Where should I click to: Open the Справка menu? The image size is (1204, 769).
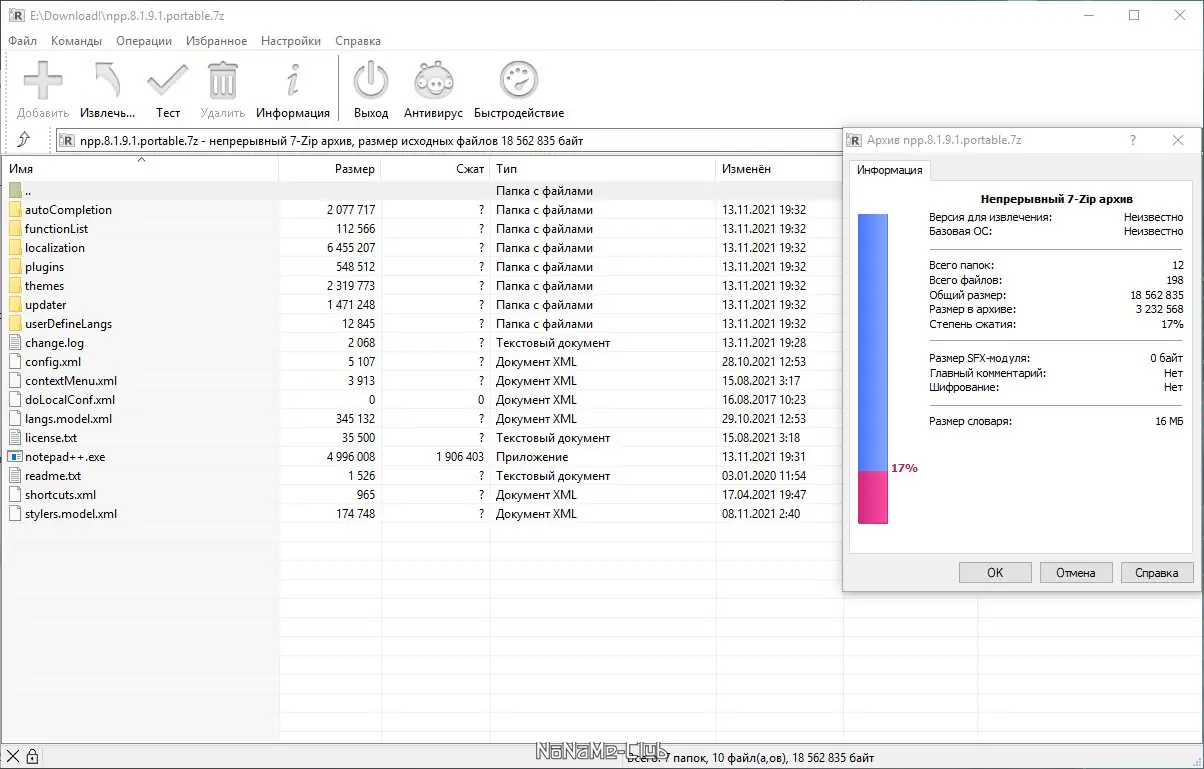click(x=358, y=41)
